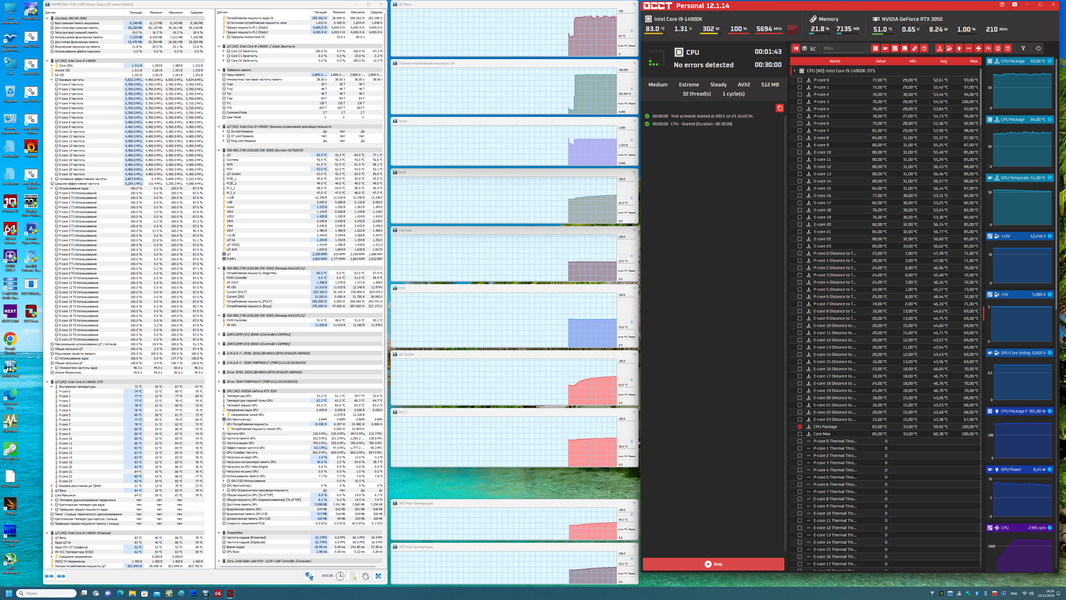Screen dimensions: 1066x600
Task: Sort OCCT sensor table by Min column
Action: 913,61
